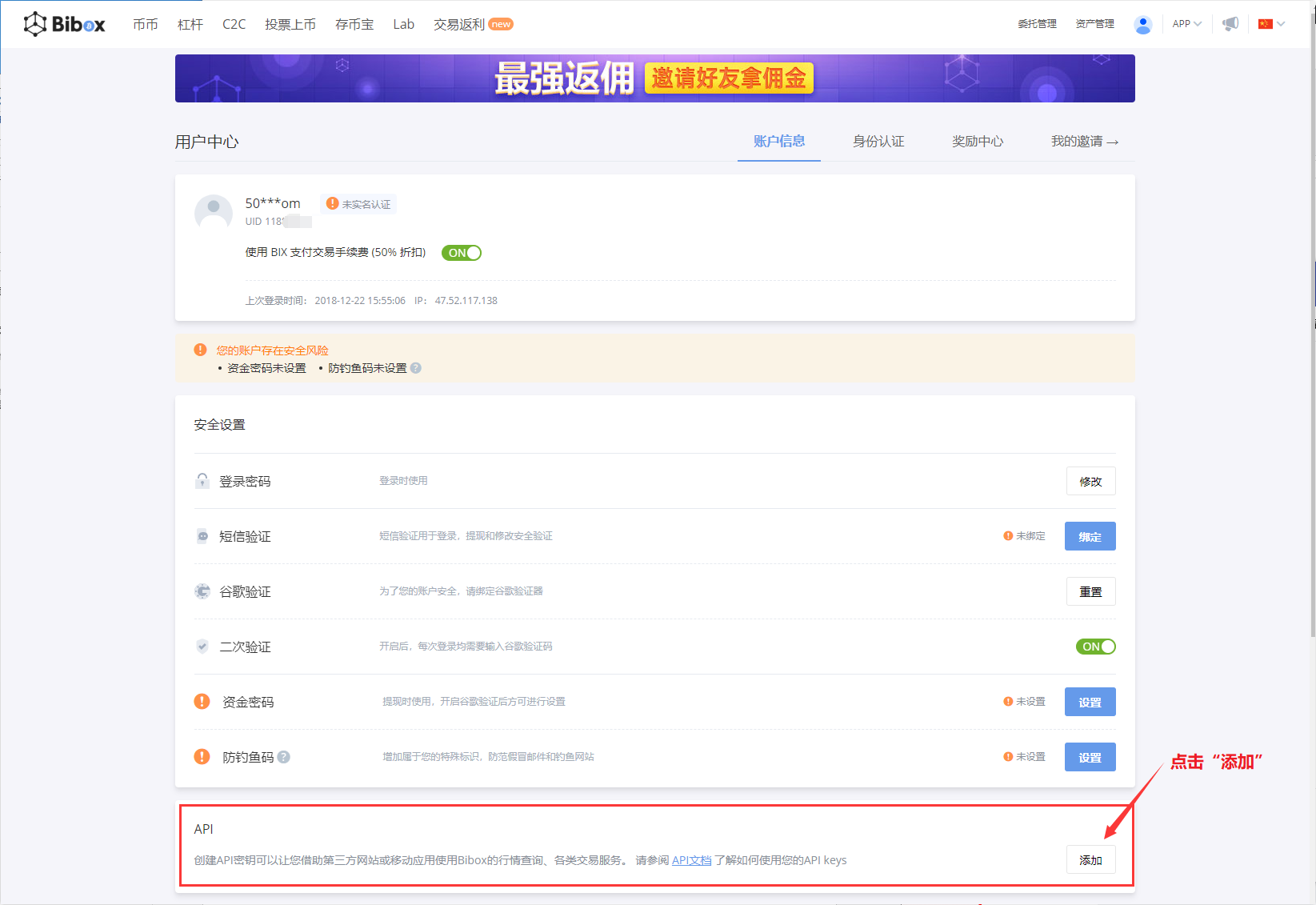Viewport: 1316px width, 905px height.
Task: Open the 交易返利 menu
Action: 459,25
